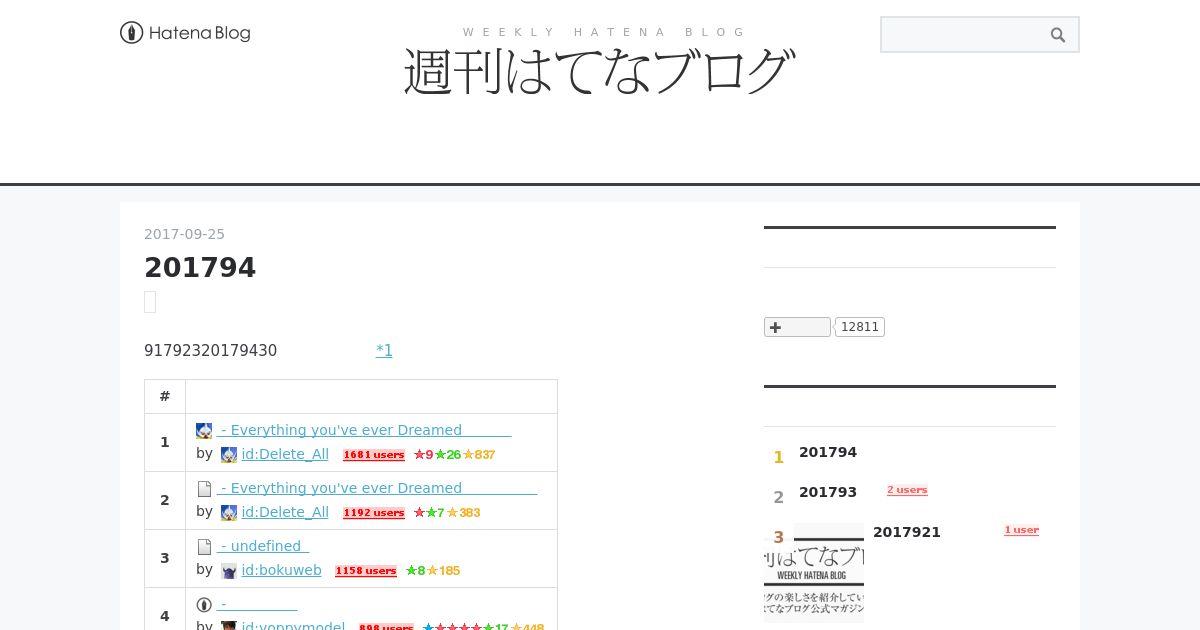Image resolution: width=1200 pixels, height=630 pixels.
Task: Click rank 1 Delete_All avatar icon
Action: (229, 455)
